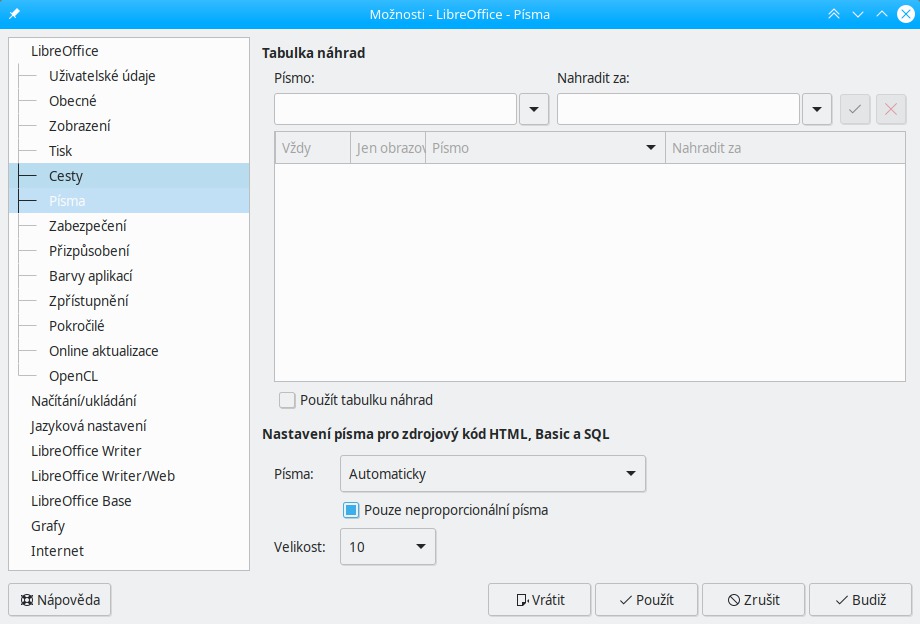Select 'Cesty' in the options tree
The height and width of the screenshot is (624, 920).
tap(129, 176)
